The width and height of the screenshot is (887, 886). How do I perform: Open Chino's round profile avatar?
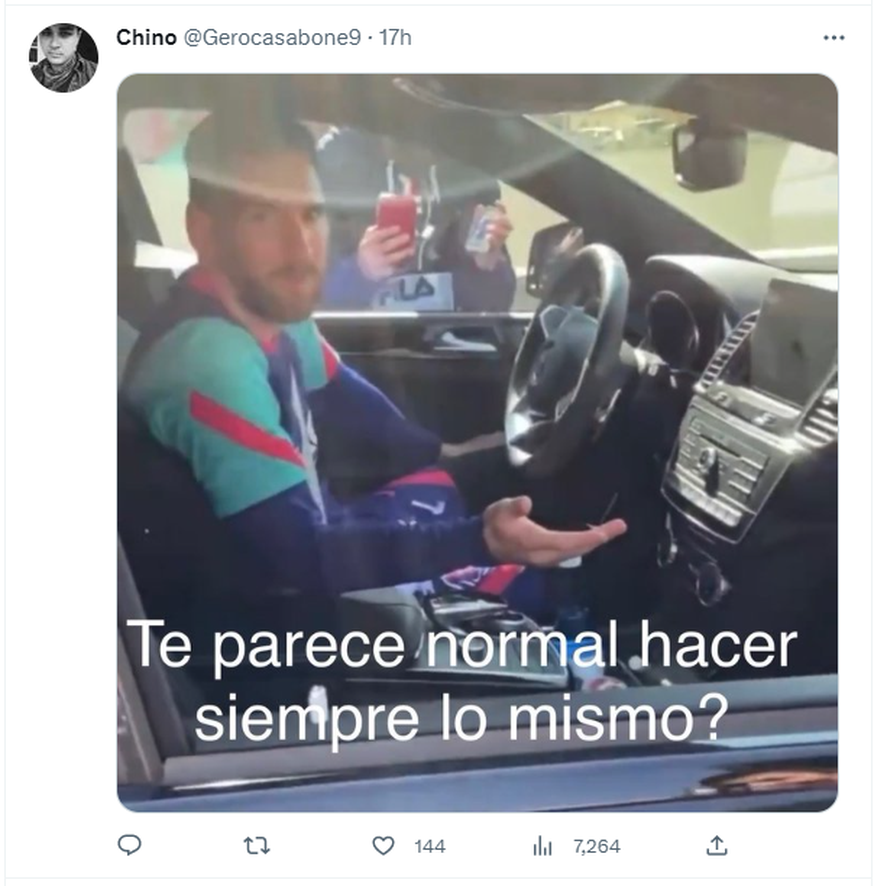click(x=63, y=58)
